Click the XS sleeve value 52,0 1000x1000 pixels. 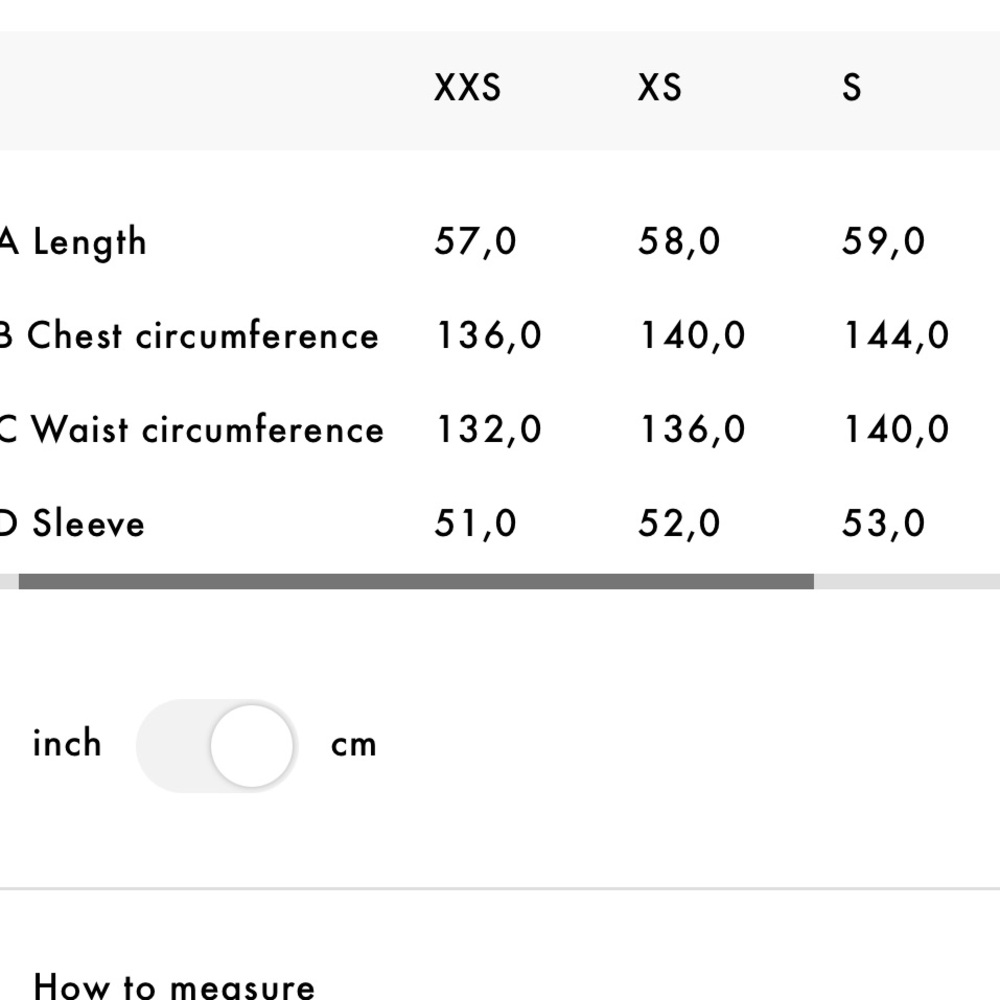tap(679, 524)
